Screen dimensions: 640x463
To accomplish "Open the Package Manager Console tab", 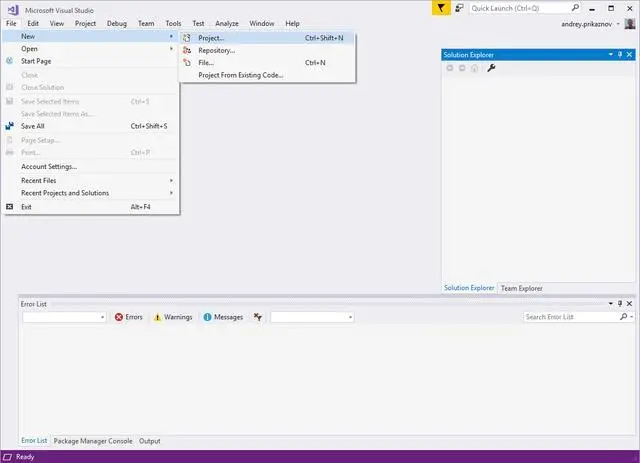I will [x=93, y=441].
